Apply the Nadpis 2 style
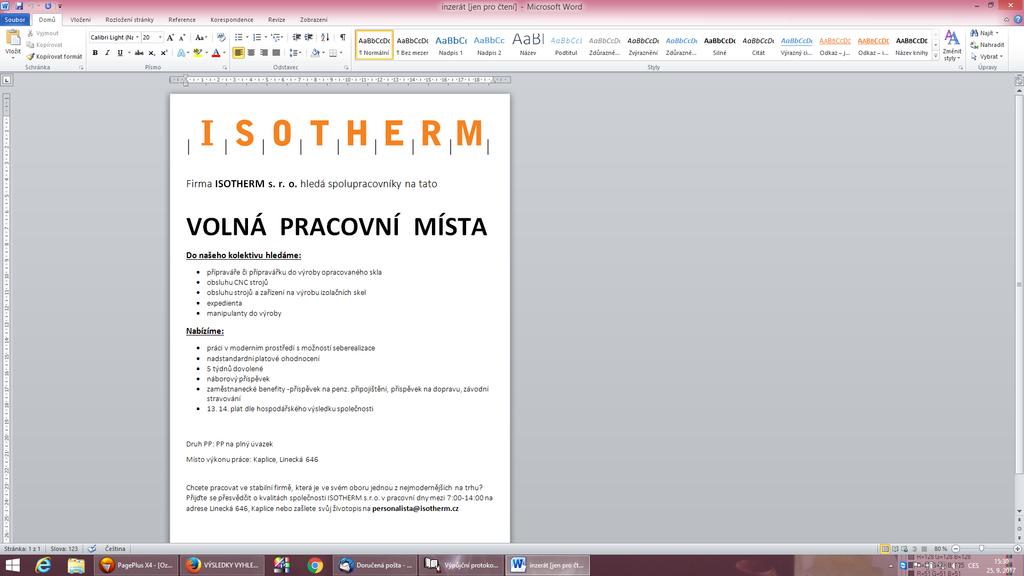This screenshot has height=576, width=1024. 489,44
